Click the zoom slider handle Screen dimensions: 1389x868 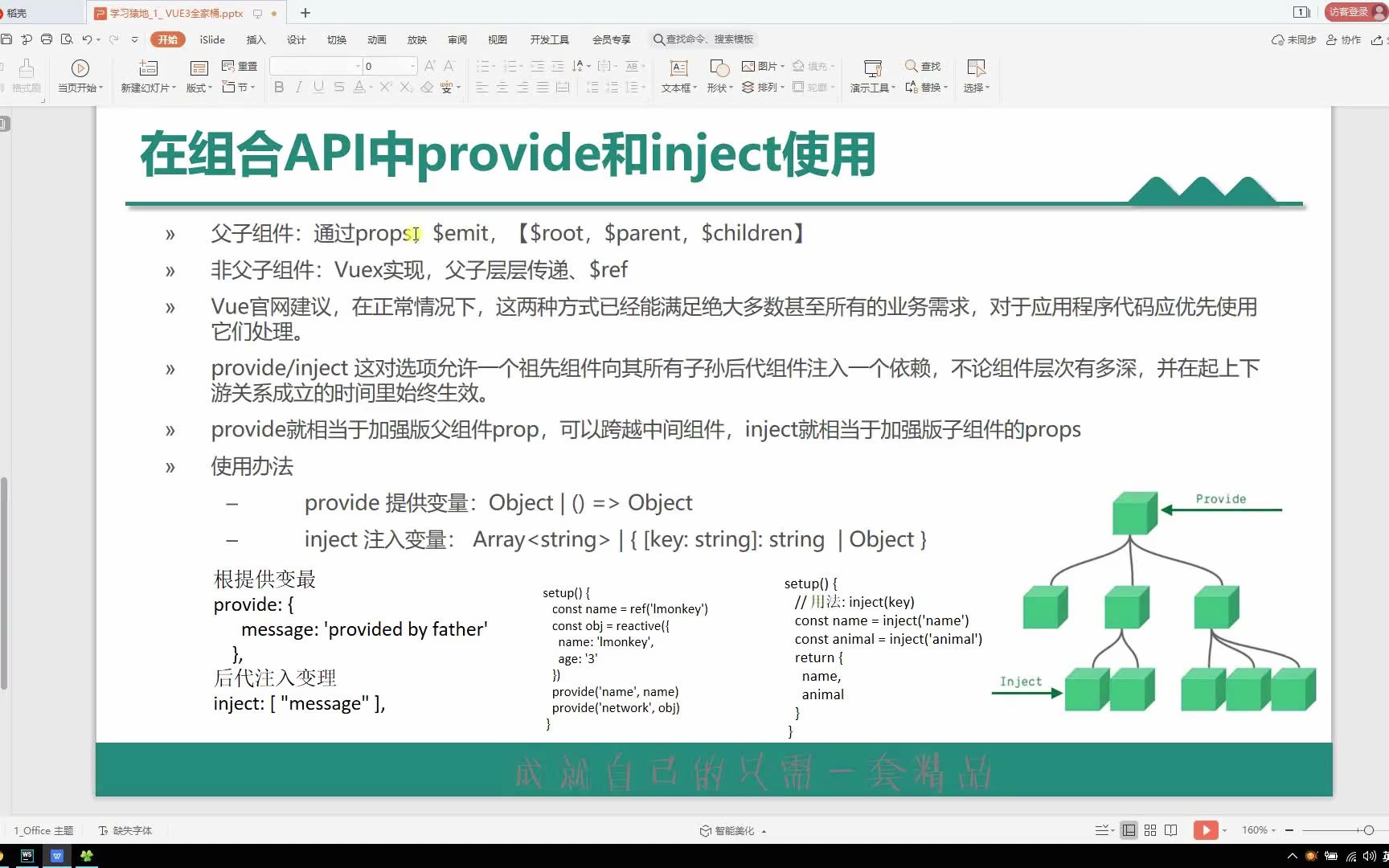coord(1368,830)
